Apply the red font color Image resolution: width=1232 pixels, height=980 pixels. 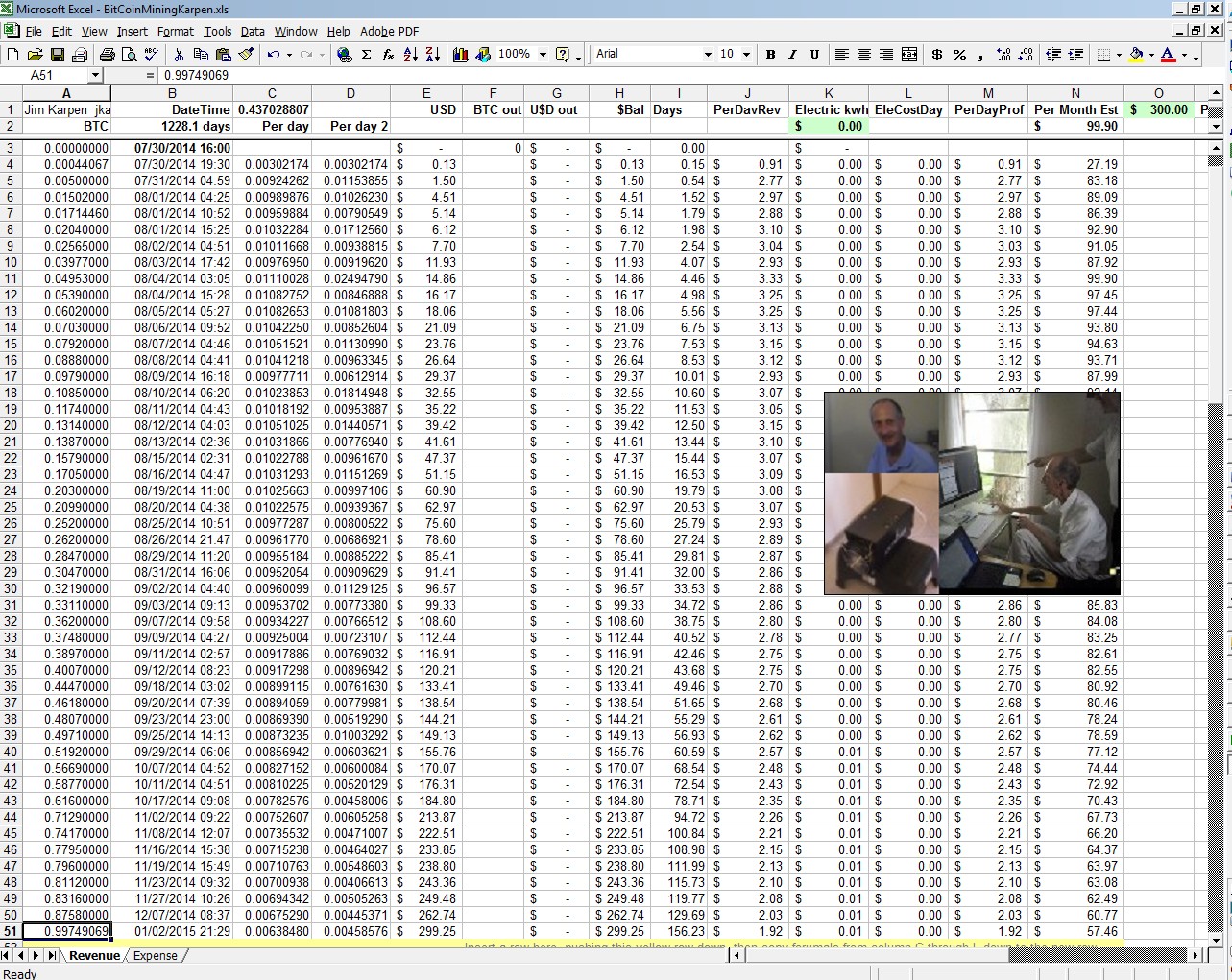1169,55
